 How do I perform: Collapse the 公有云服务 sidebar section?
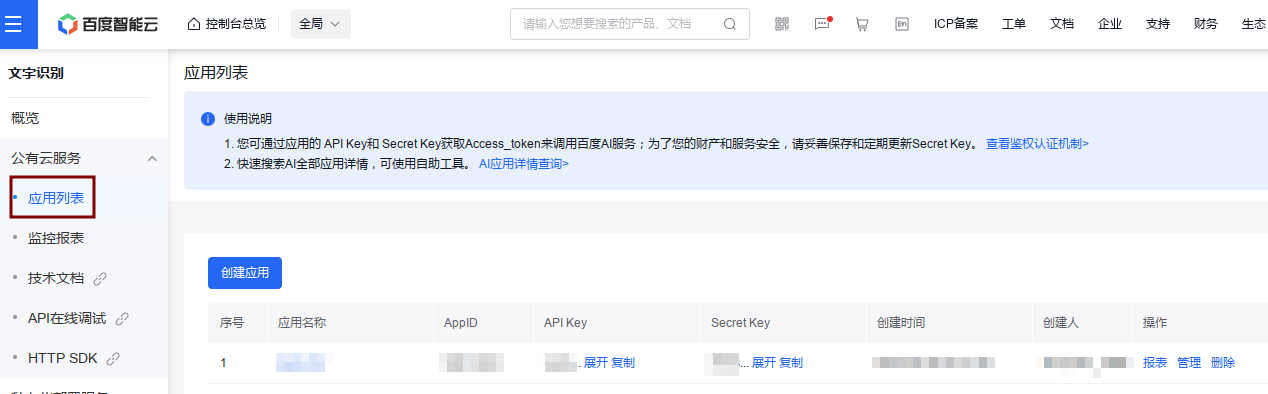[x=152, y=158]
